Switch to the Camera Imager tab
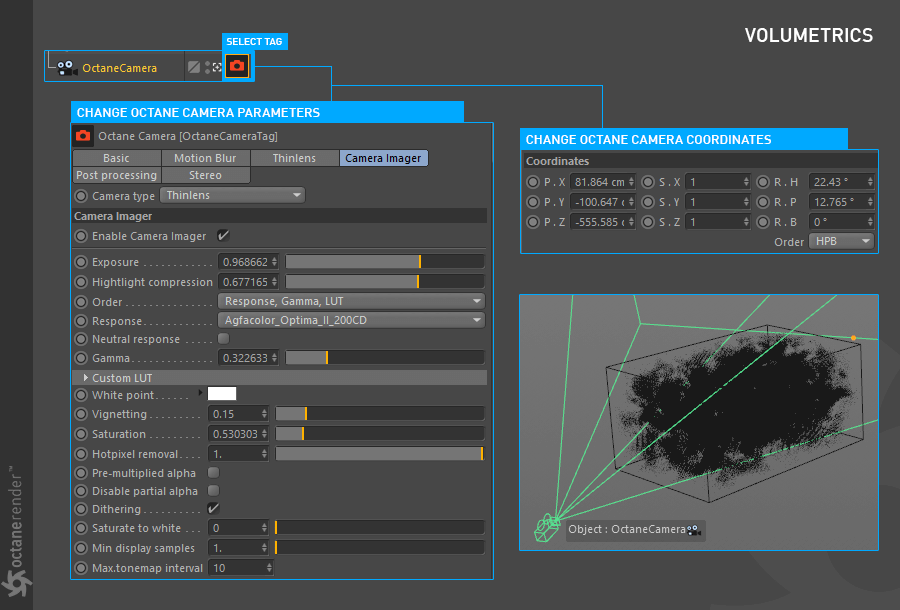The height and width of the screenshot is (610, 900). tap(383, 158)
